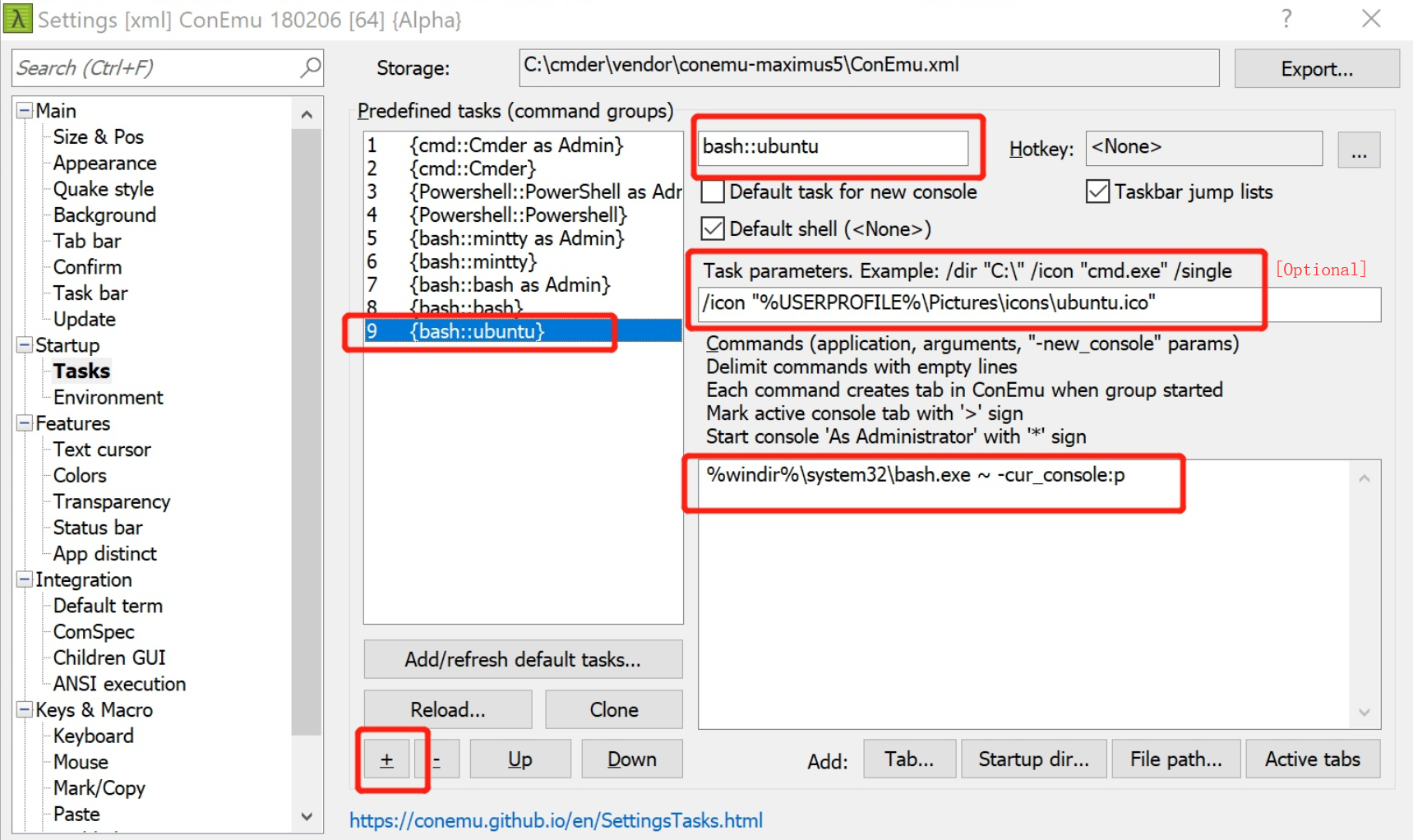1413x840 pixels.
Task: Click the Storage path field
Action: click(x=869, y=67)
